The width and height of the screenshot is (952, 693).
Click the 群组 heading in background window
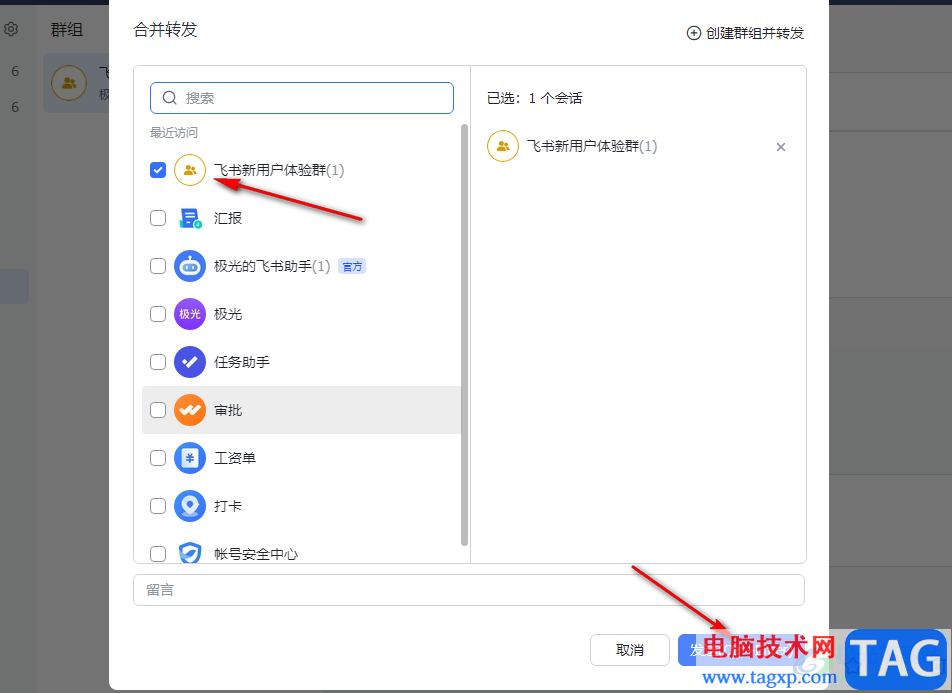click(67, 29)
